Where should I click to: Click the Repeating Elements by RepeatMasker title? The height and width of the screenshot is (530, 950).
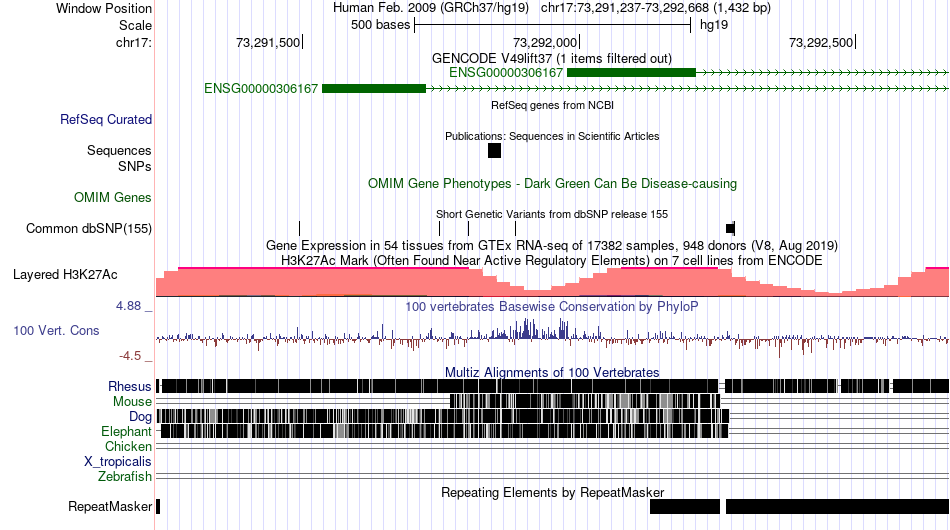(552, 492)
